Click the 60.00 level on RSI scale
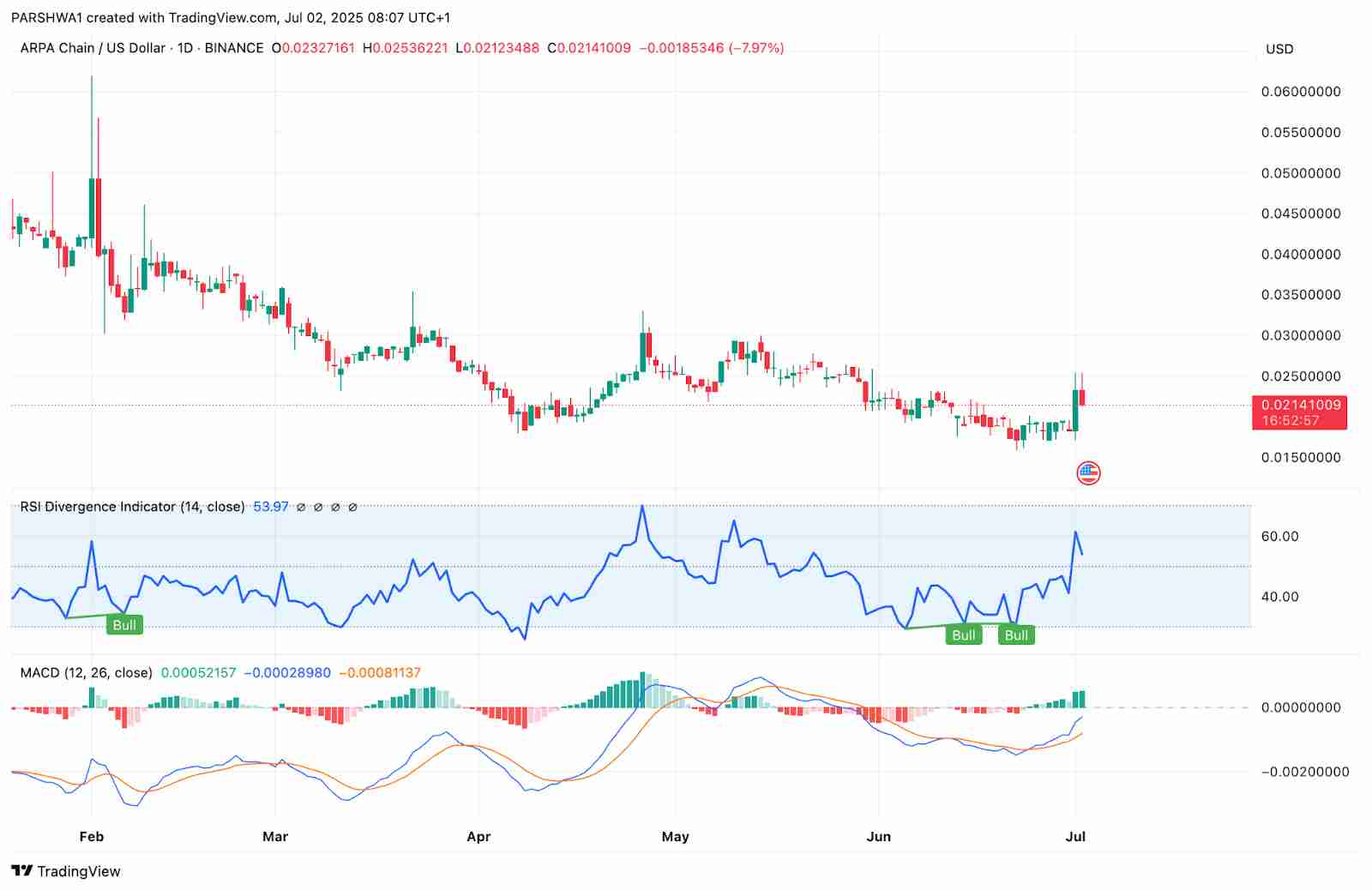 [1279, 537]
